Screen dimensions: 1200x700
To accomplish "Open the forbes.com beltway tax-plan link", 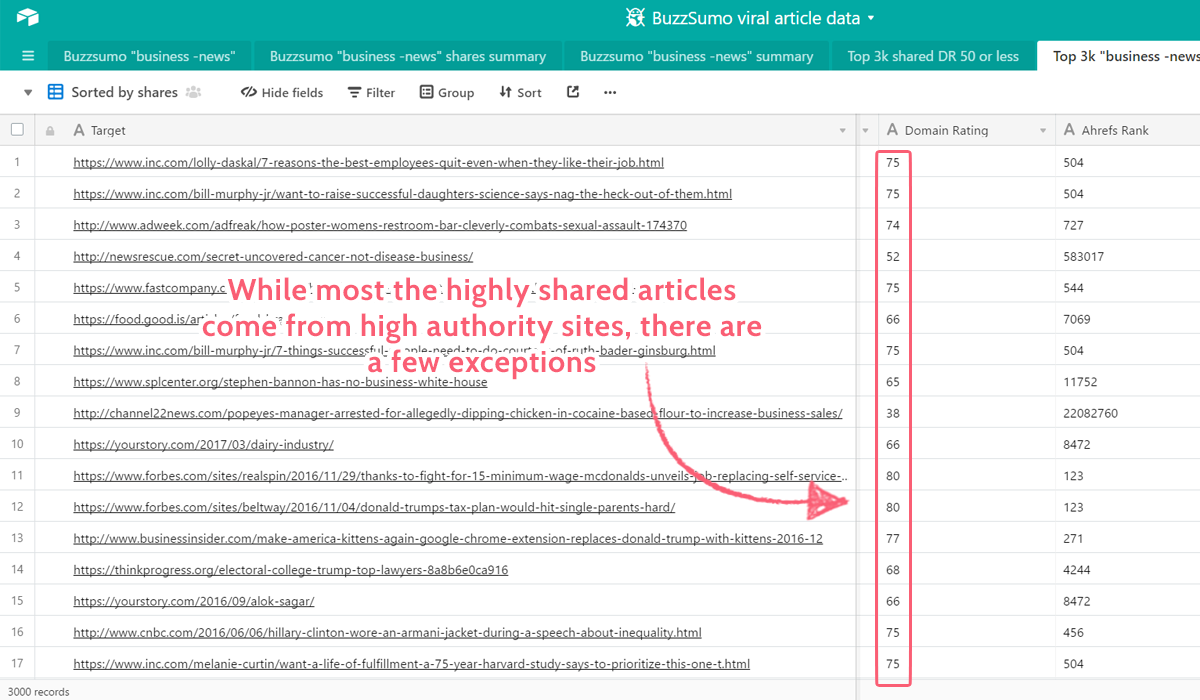I will (374, 507).
